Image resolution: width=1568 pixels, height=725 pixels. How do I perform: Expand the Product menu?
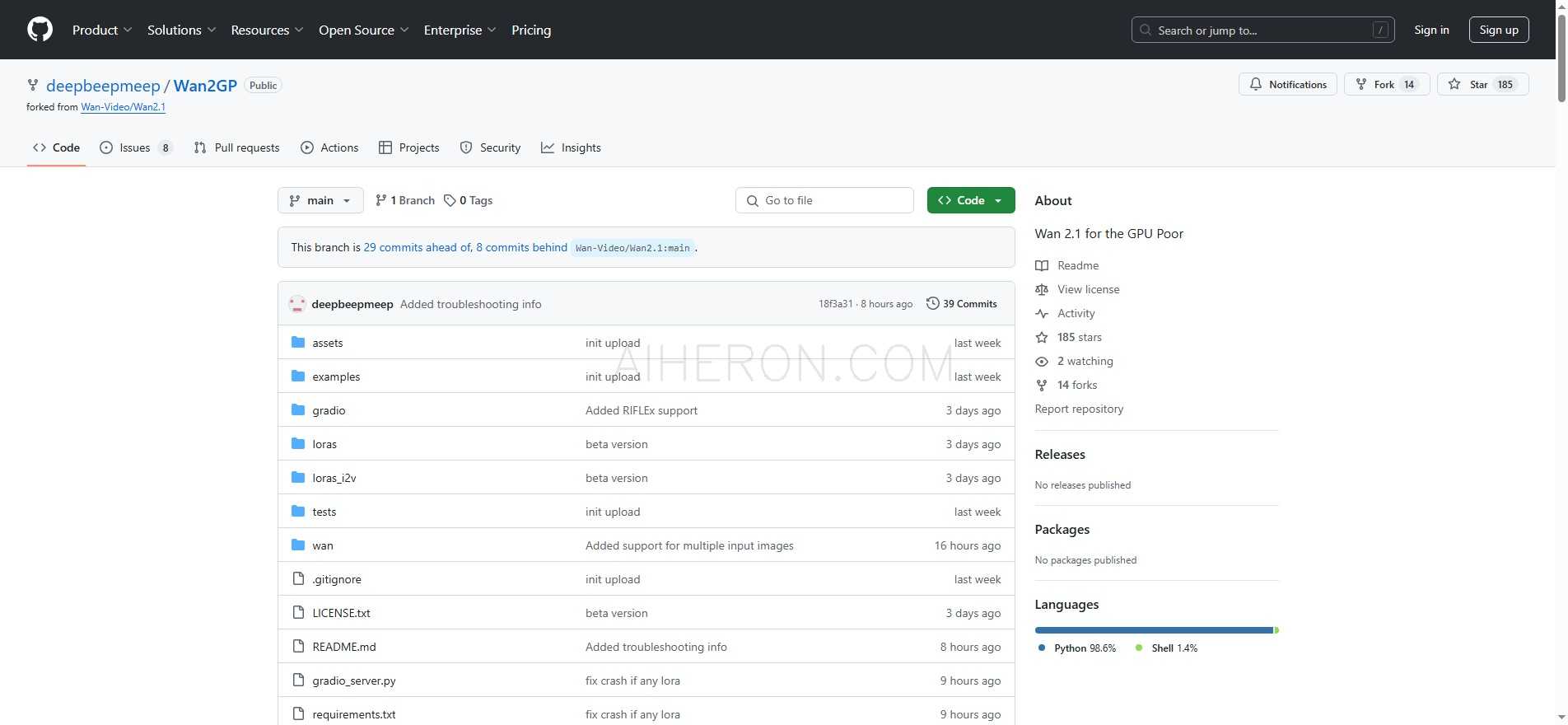[102, 30]
